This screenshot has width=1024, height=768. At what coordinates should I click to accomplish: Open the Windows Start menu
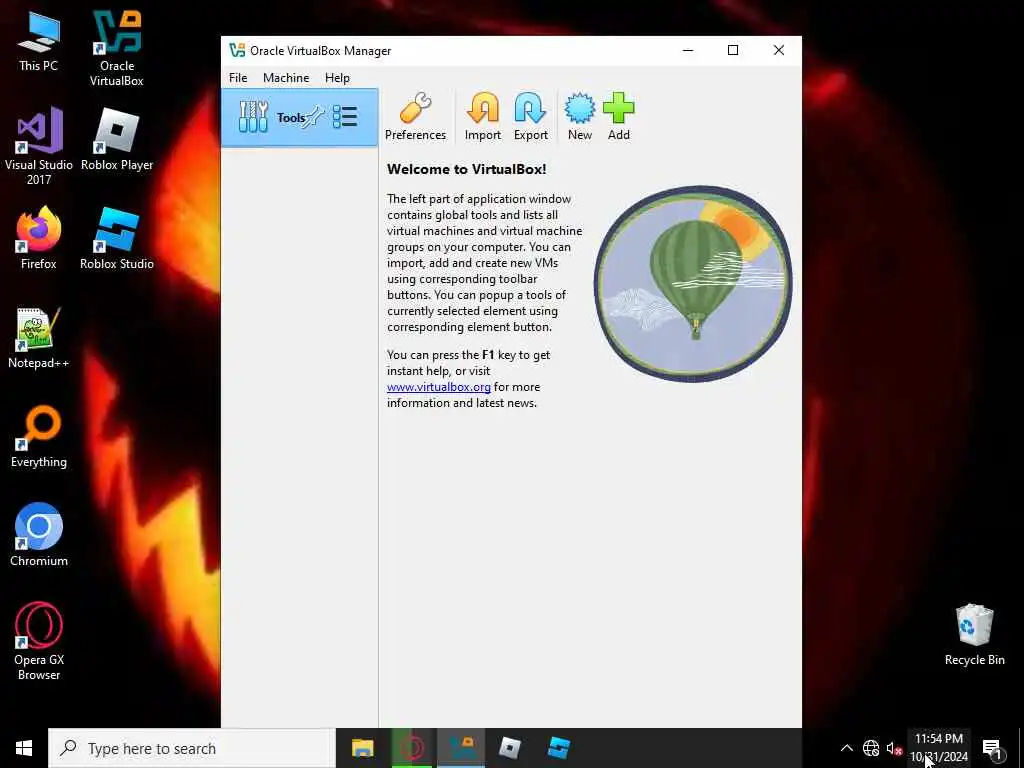click(24, 748)
